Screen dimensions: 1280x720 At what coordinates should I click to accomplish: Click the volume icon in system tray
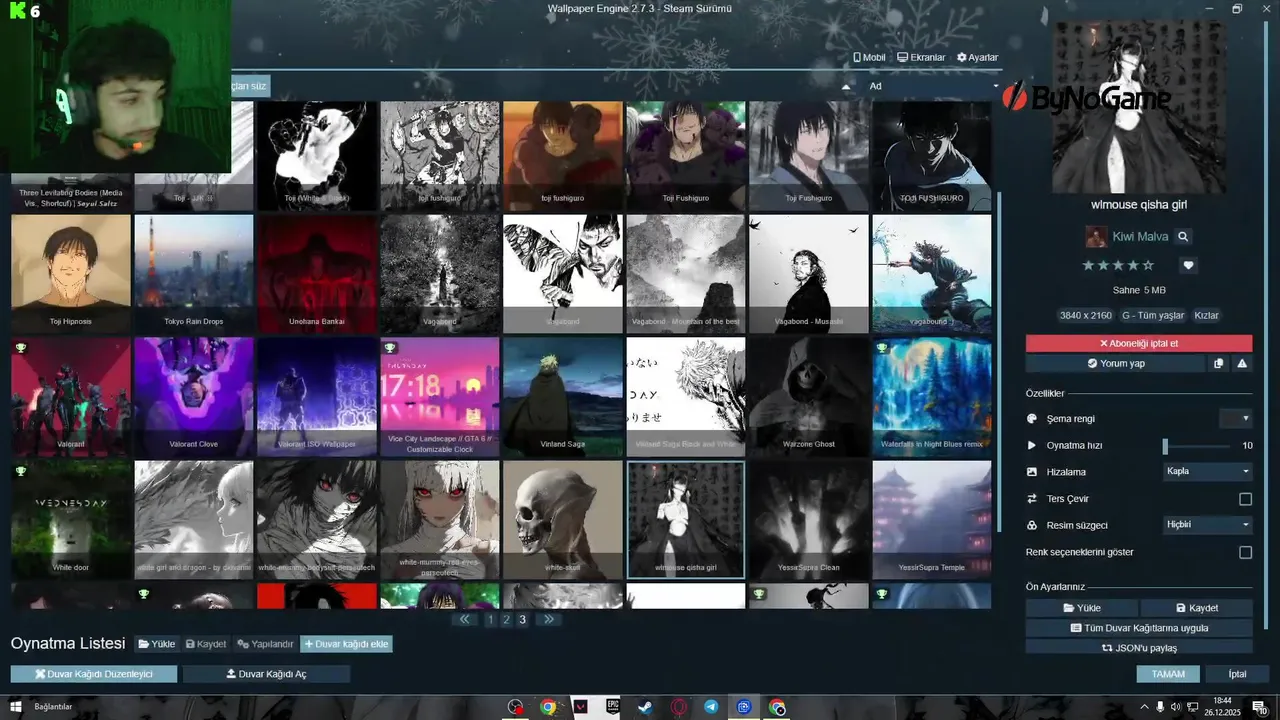1176,707
